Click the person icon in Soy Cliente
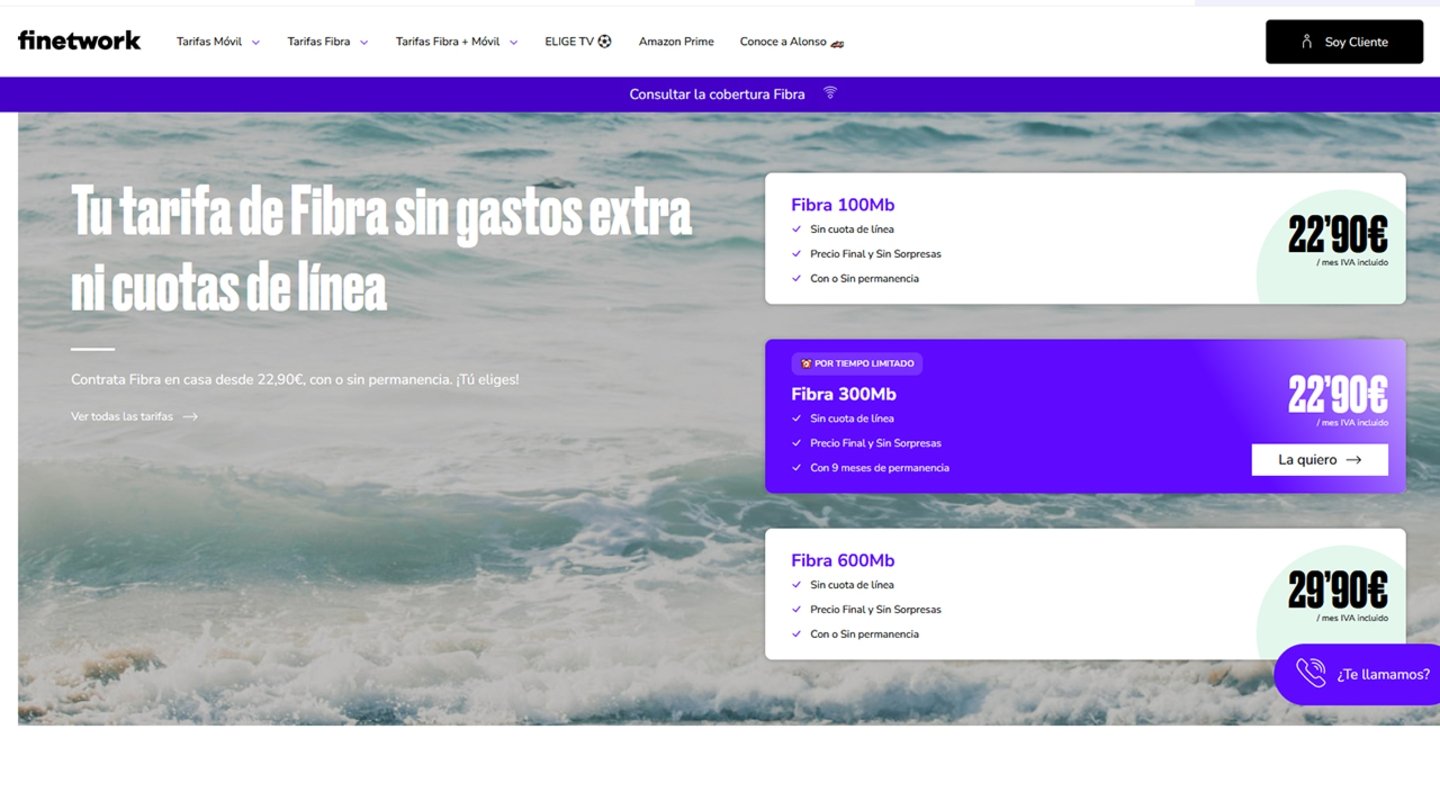1440x810 pixels. click(1306, 42)
